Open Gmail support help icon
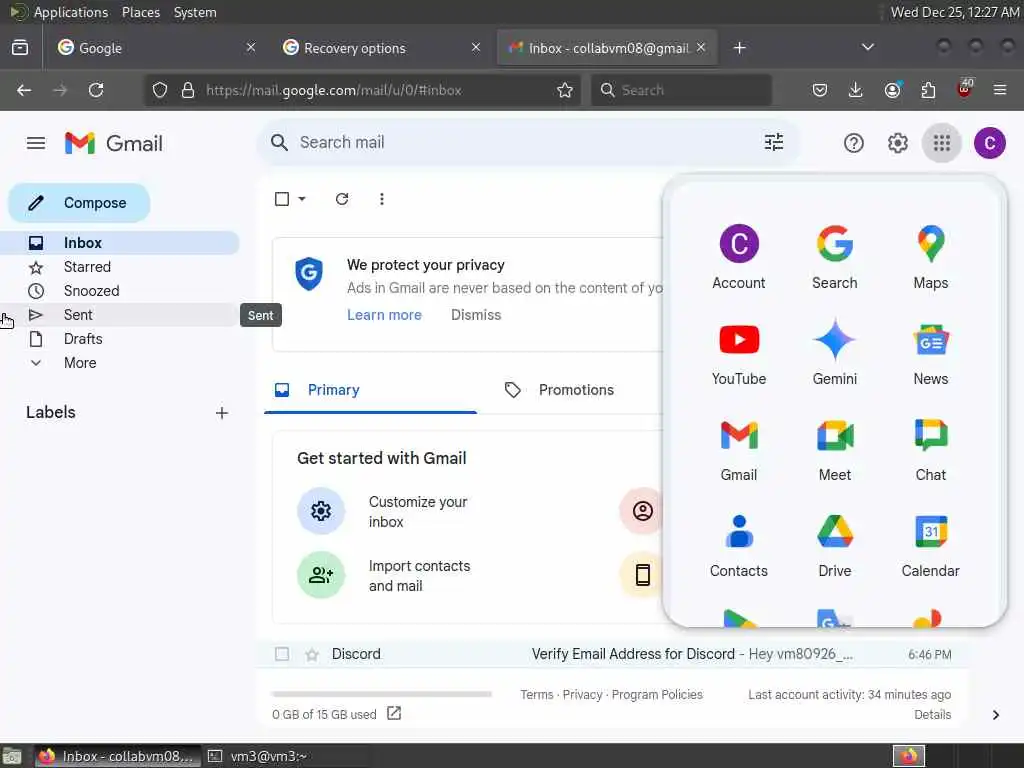This screenshot has height=768, width=1024. [854, 143]
